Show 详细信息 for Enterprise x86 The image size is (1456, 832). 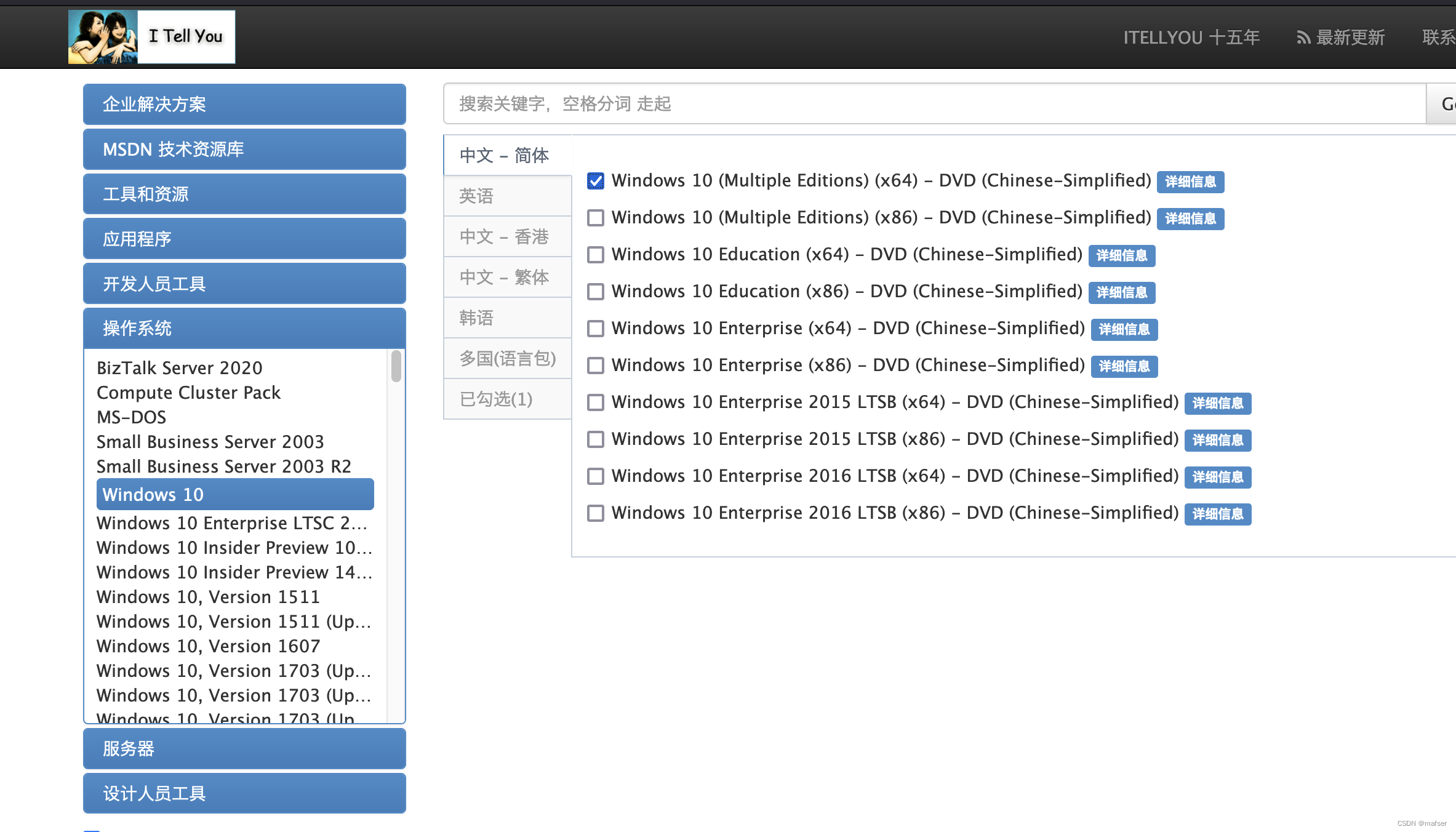tap(1124, 366)
